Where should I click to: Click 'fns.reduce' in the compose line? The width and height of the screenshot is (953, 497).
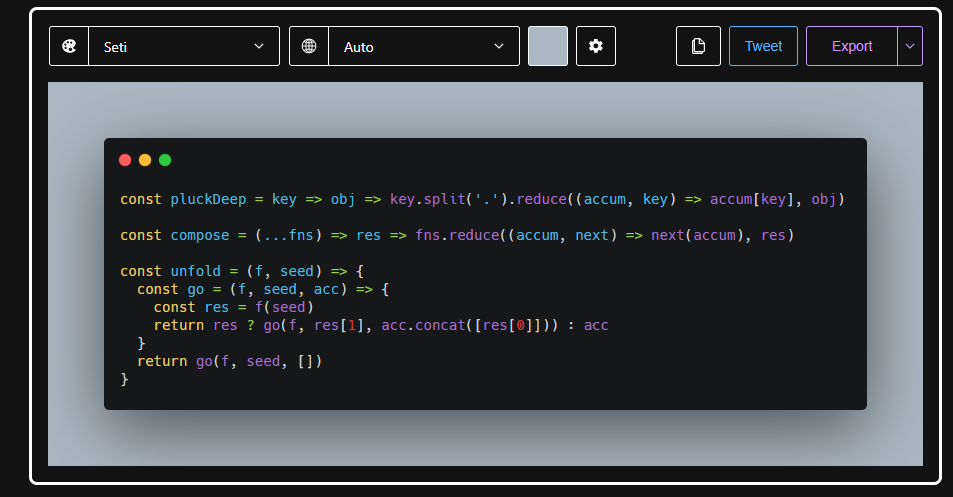point(457,235)
